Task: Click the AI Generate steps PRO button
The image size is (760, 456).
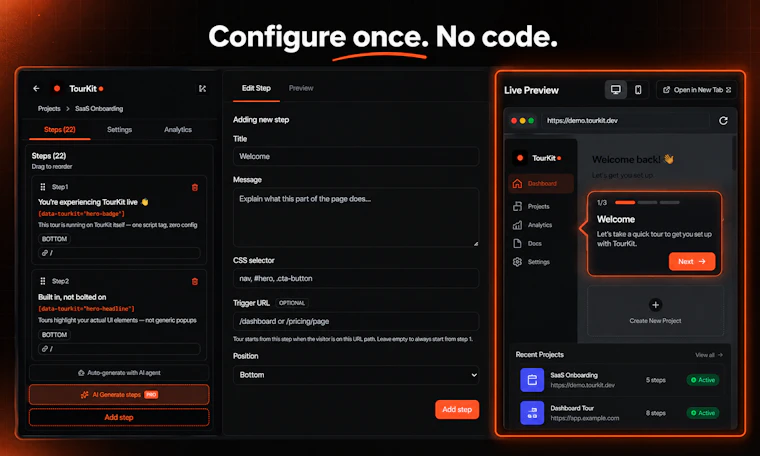Action: 119,394
